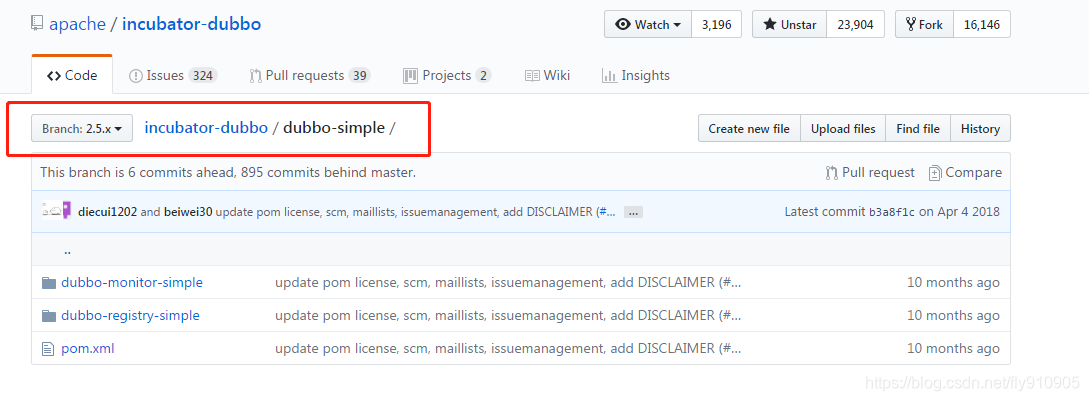The image size is (1089, 401).
Task: Click the Fork button
Action: (924, 24)
